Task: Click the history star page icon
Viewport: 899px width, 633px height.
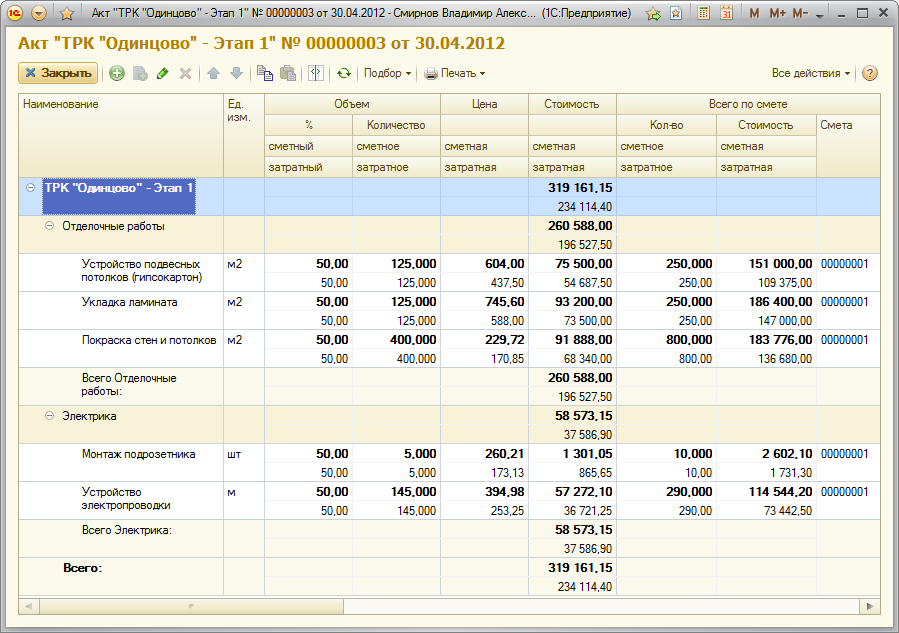Action: [676, 13]
